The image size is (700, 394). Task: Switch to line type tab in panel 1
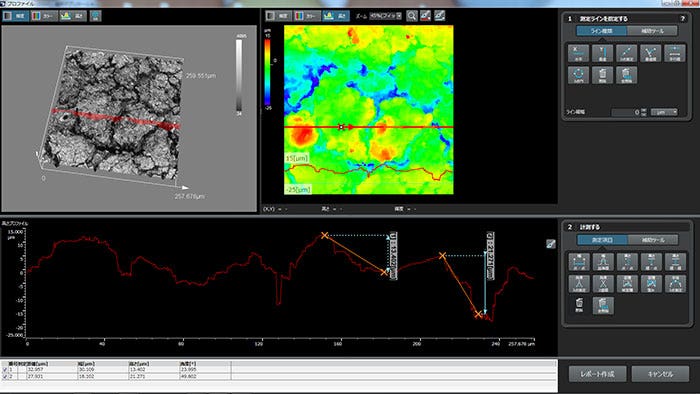click(x=602, y=31)
